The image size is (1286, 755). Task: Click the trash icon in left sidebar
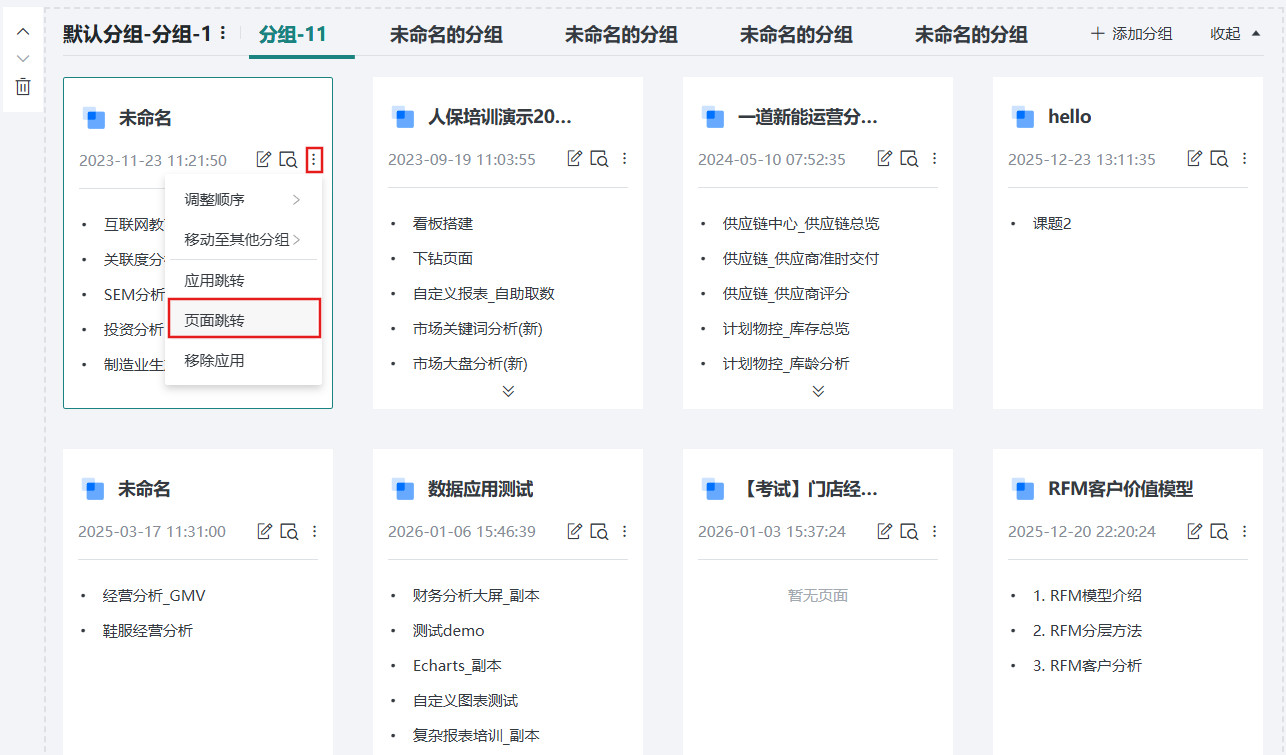[x=22, y=86]
